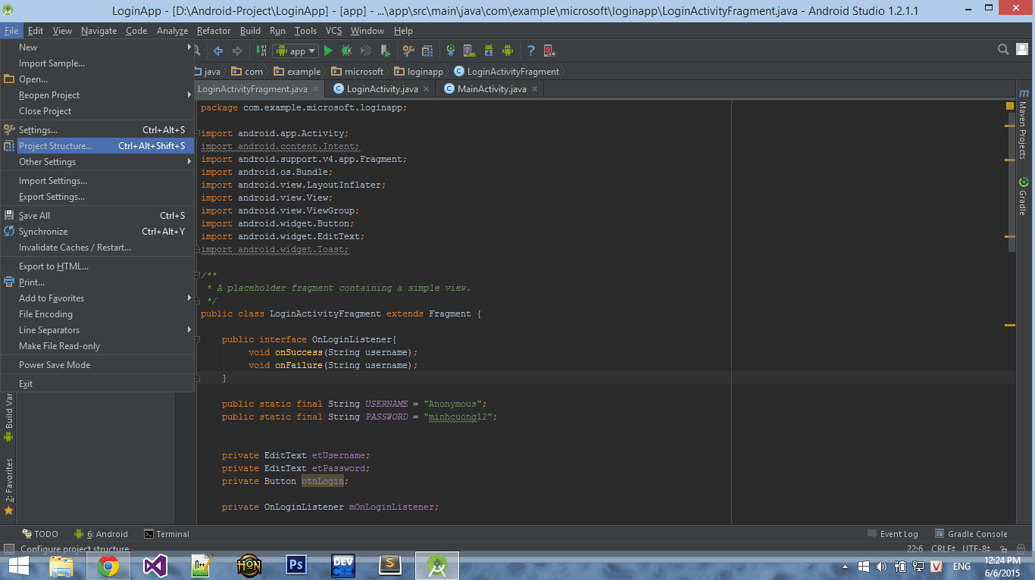1035x580 pixels.
Task: Click the Attach debugger to Android process icon
Action: [x=385, y=51]
